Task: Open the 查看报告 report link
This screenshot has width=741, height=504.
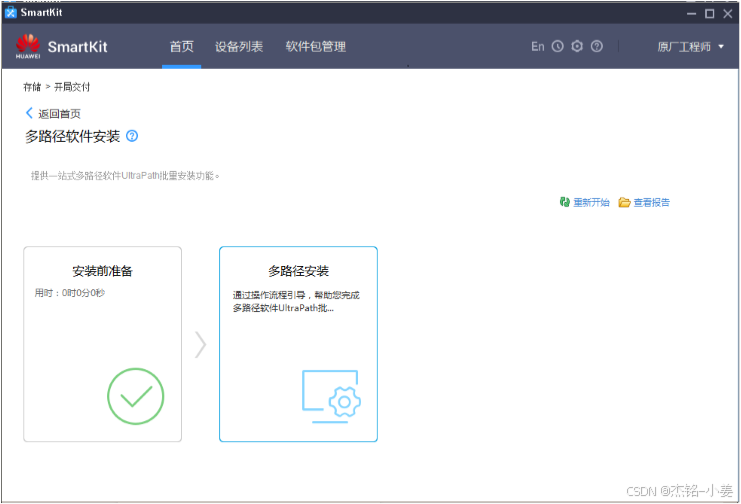Action: tap(652, 203)
